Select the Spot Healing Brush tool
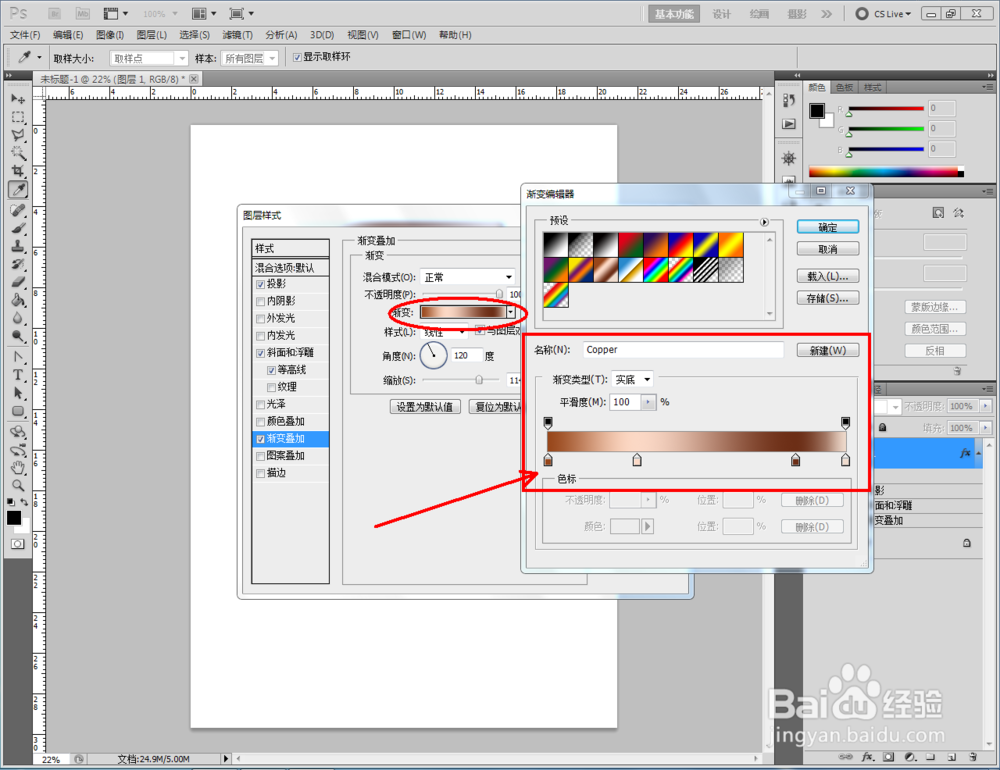The image size is (1000, 770). (18, 211)
